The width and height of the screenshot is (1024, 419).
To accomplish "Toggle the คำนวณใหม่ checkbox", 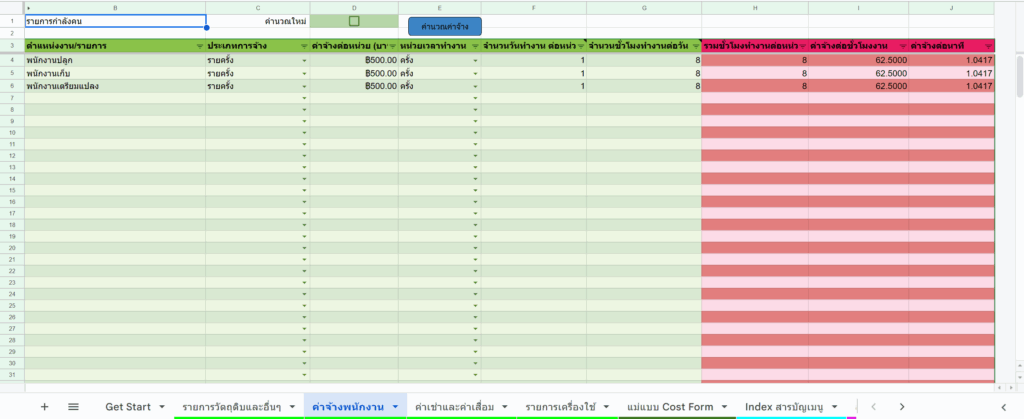I will click(353, 21).
